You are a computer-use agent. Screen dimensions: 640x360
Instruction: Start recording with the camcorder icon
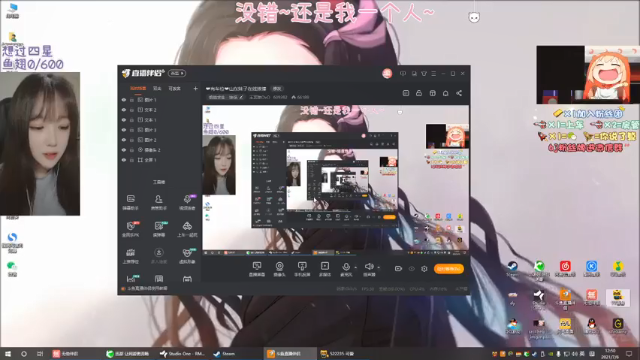pyautogui.click(x=398, y=269)
